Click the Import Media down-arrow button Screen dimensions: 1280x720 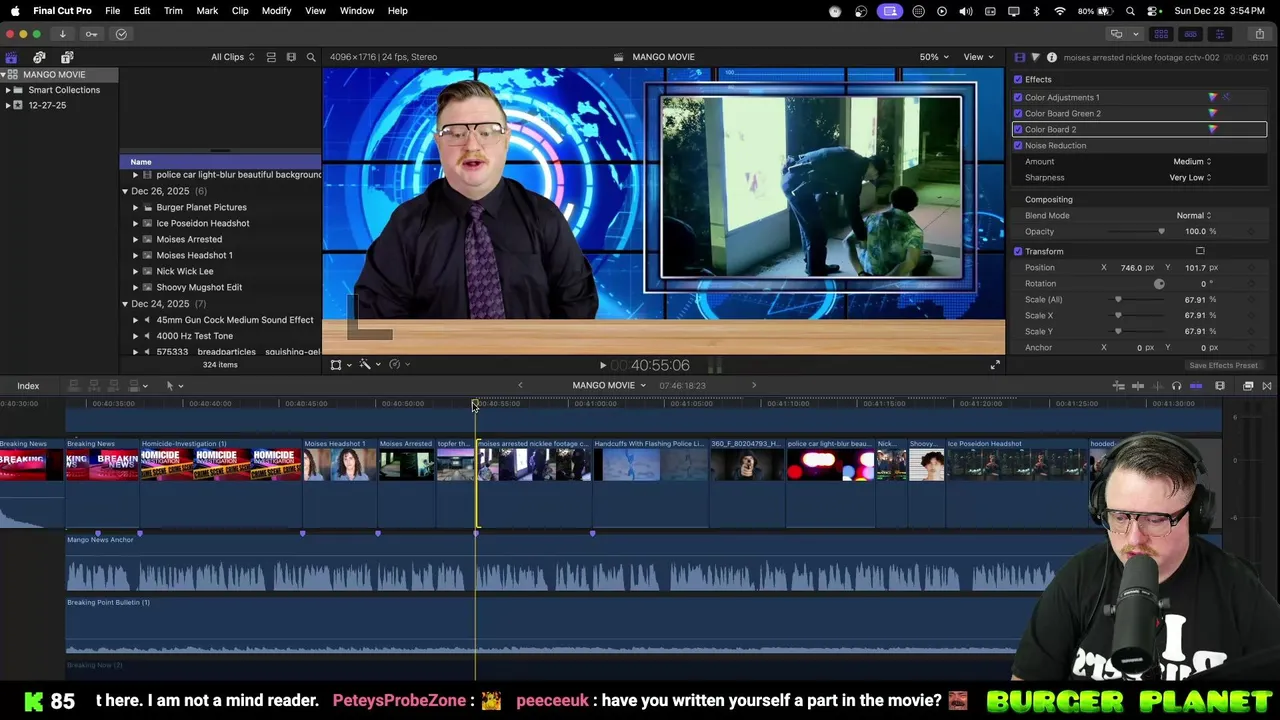pyautogui.click(x=62, y=34)
